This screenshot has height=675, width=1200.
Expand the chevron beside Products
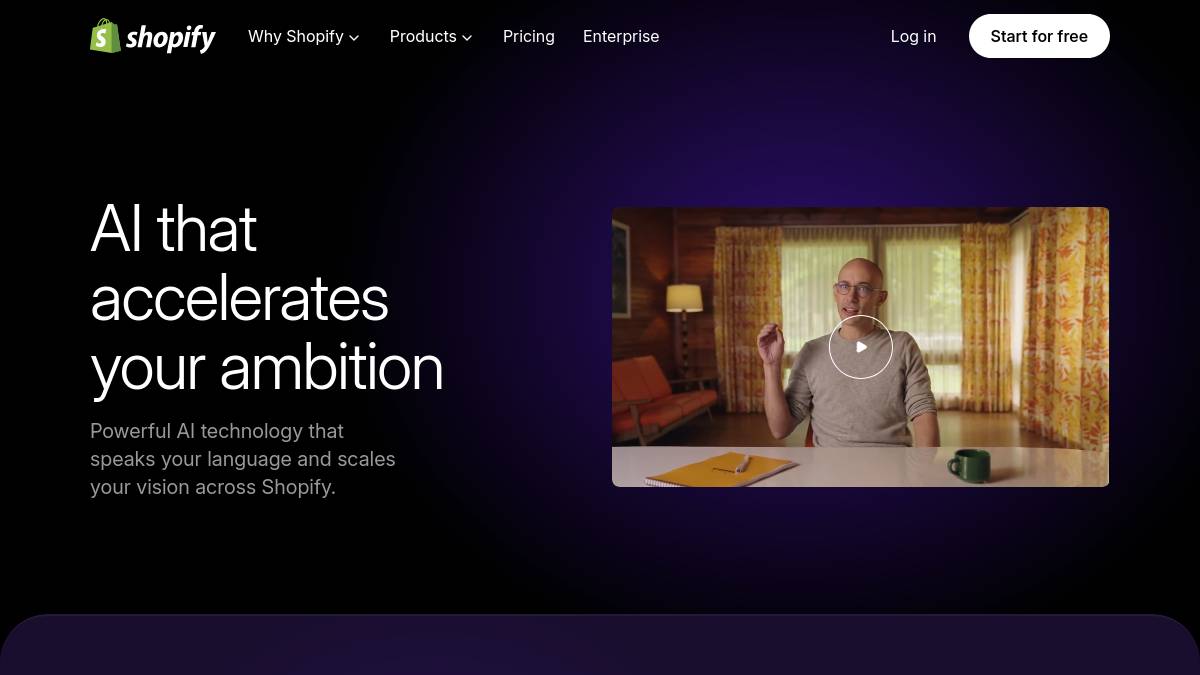[467, 38]
